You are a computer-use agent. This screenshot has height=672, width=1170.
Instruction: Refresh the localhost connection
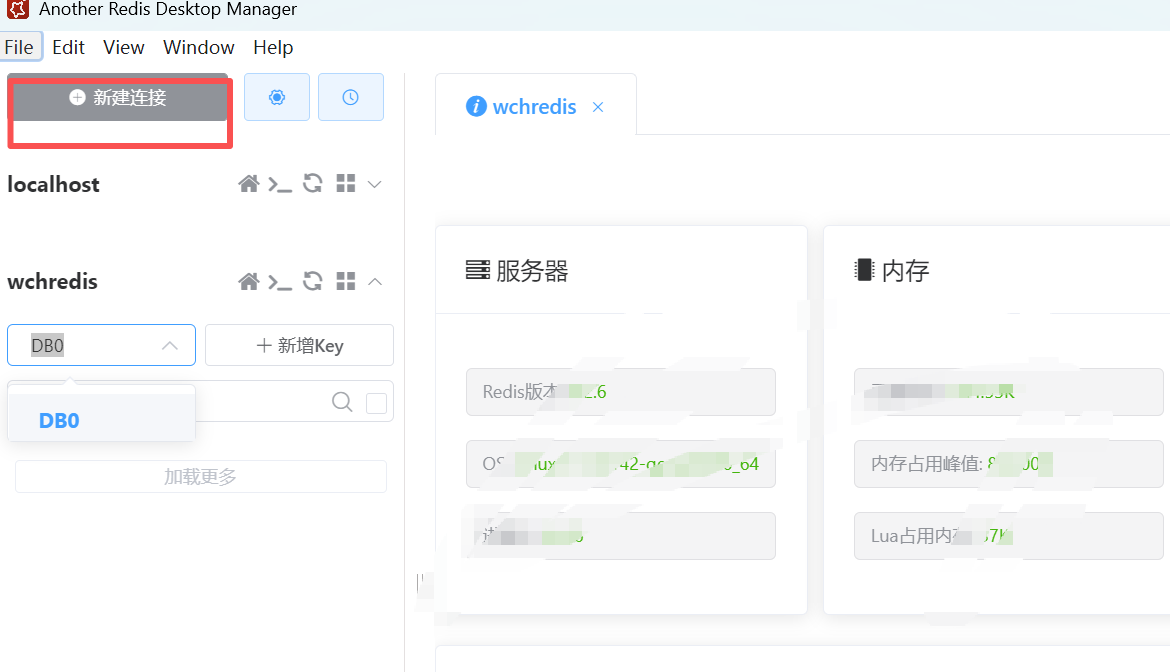pyautogui.click(x=313, y=183)
